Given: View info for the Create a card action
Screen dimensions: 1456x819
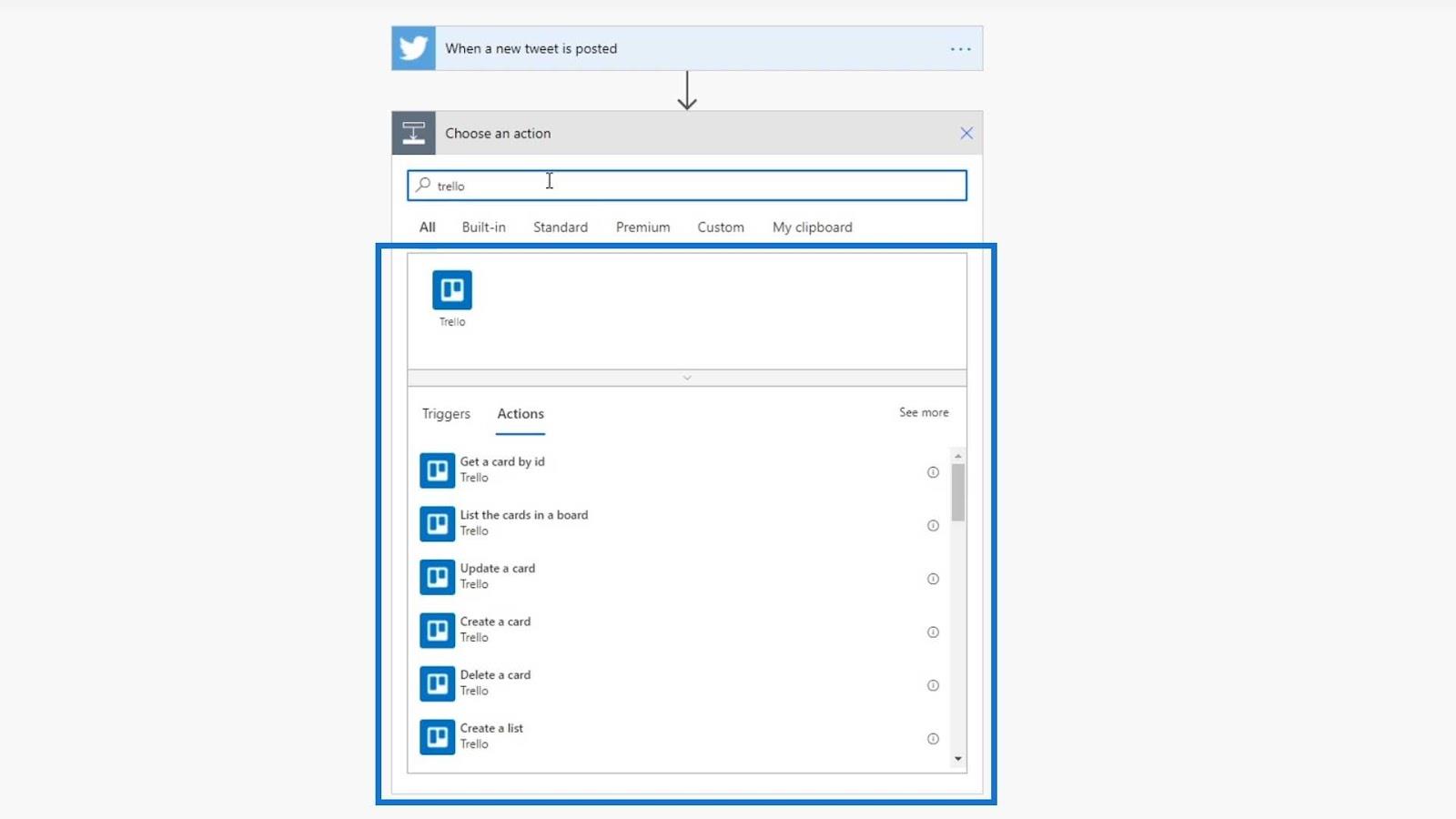Looking at the screenshot, I should [x=933, y=632].
